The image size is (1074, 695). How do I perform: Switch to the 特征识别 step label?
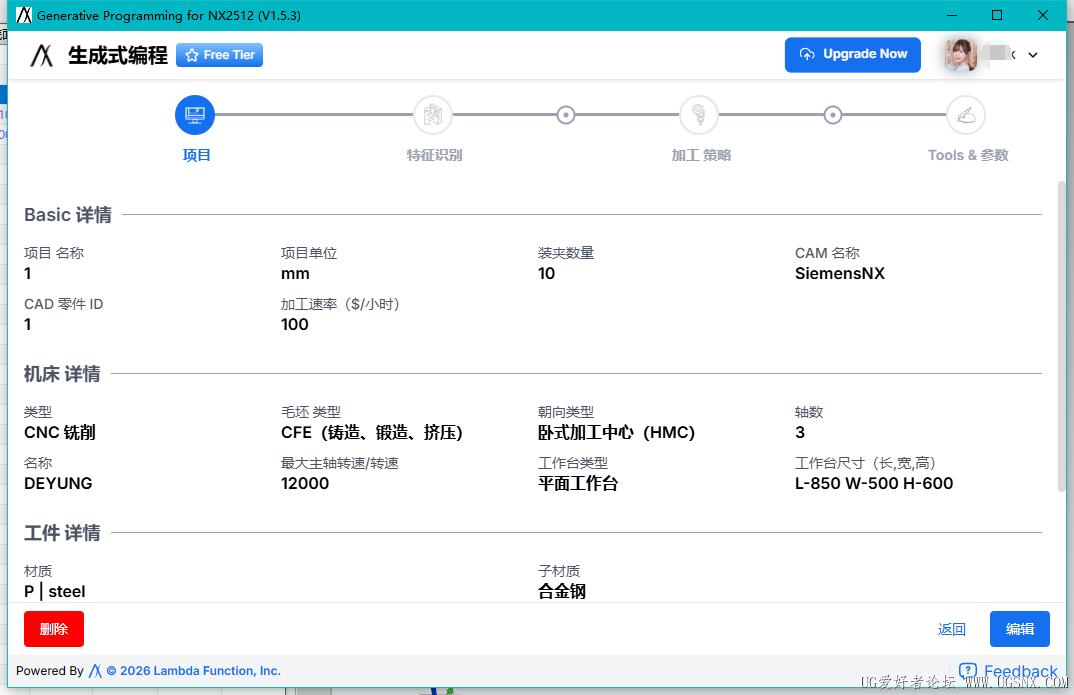point(434,155)
